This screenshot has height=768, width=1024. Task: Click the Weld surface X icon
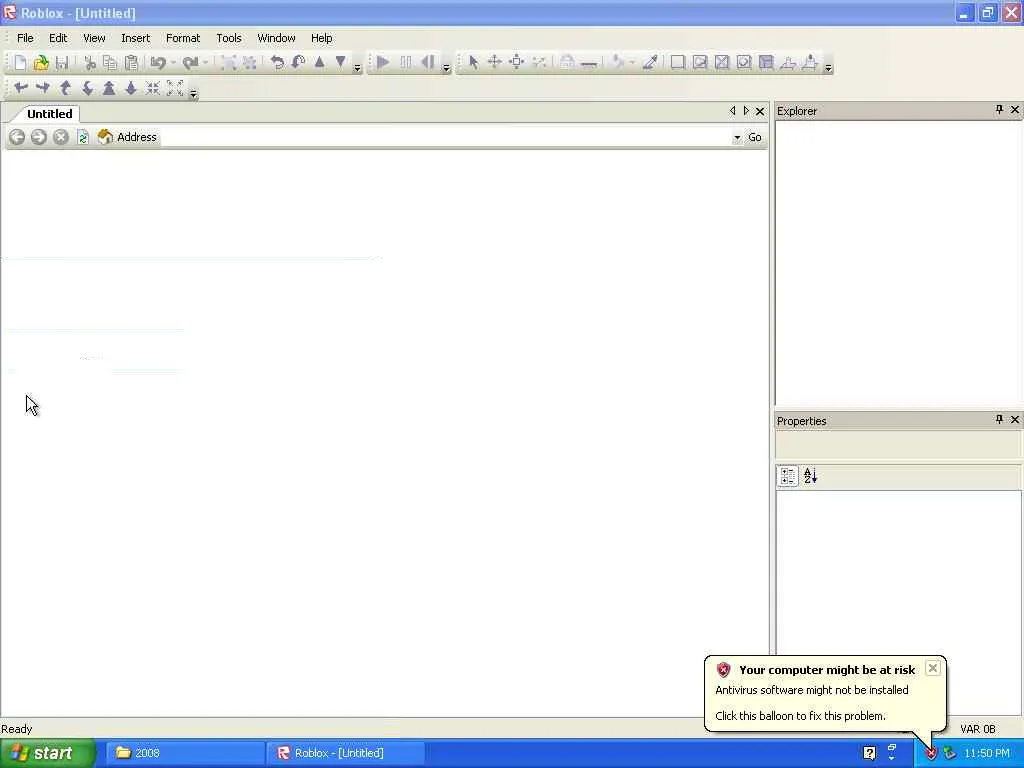(722, 63)
